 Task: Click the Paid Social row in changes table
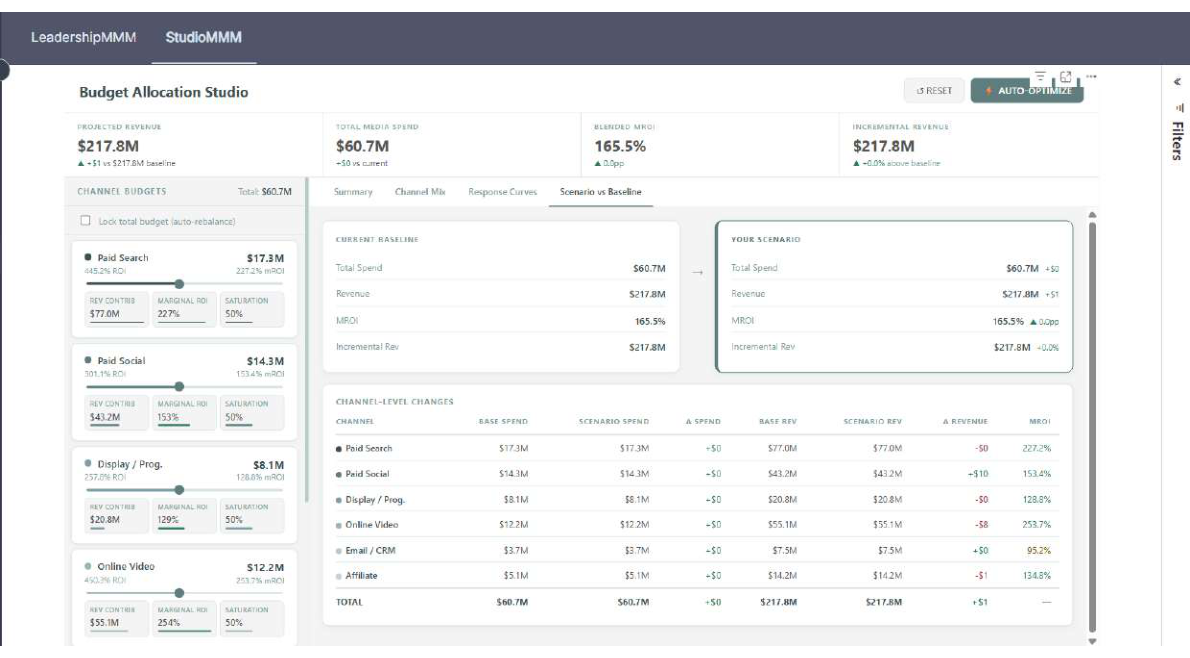click(x=697, y=474)
